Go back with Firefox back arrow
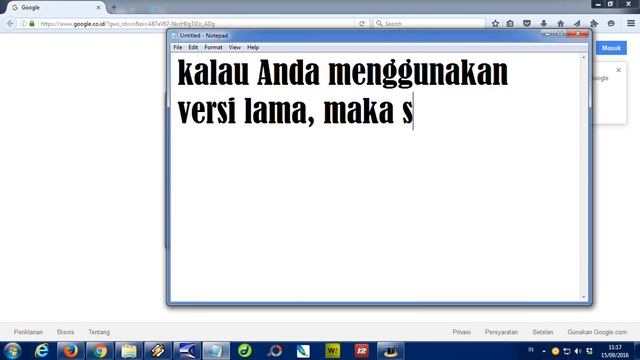This screenshot has width=640, height=360. (10, 24)
